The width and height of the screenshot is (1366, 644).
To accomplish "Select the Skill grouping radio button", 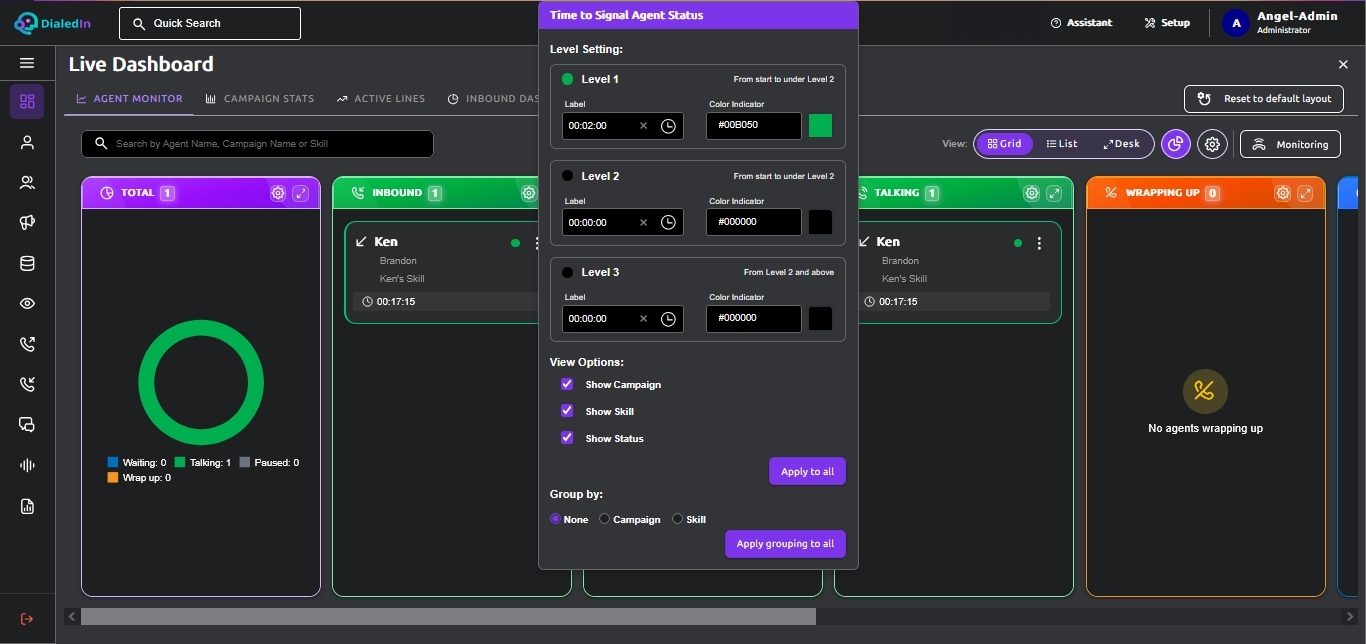I will click(677, 519).
